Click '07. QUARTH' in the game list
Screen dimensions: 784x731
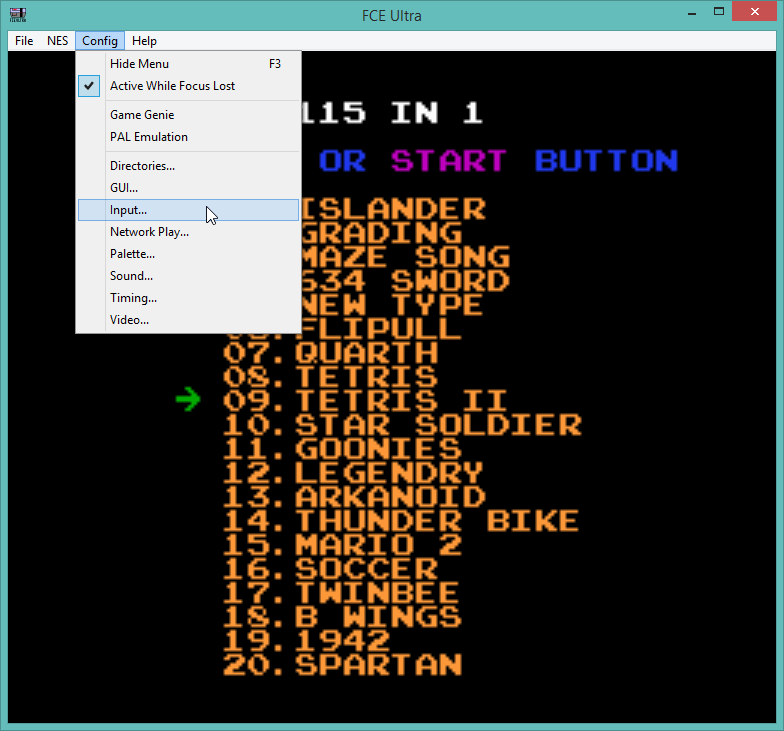330,352
